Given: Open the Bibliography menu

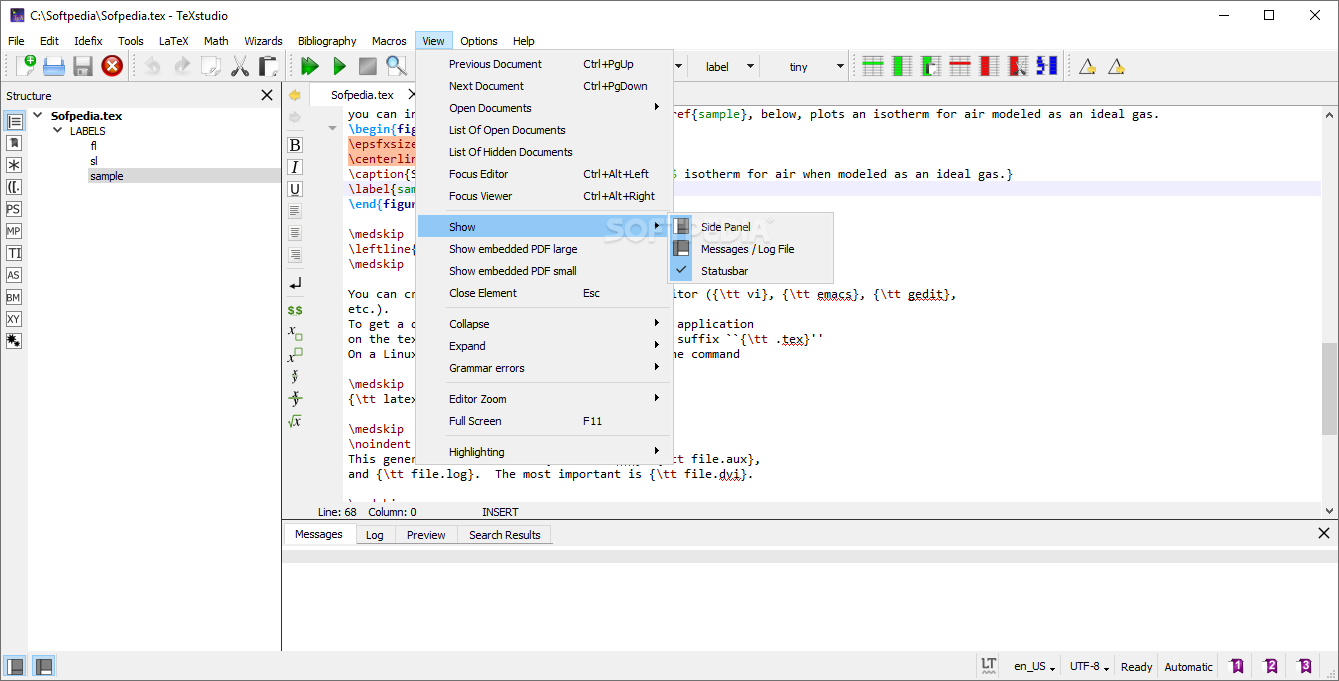Looking at the screenshot, I should point(327,41).
